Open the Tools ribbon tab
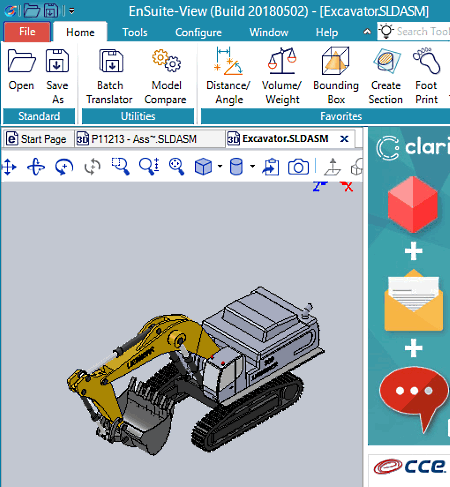This screenshot has height=487, width=450. coord(135,32)
